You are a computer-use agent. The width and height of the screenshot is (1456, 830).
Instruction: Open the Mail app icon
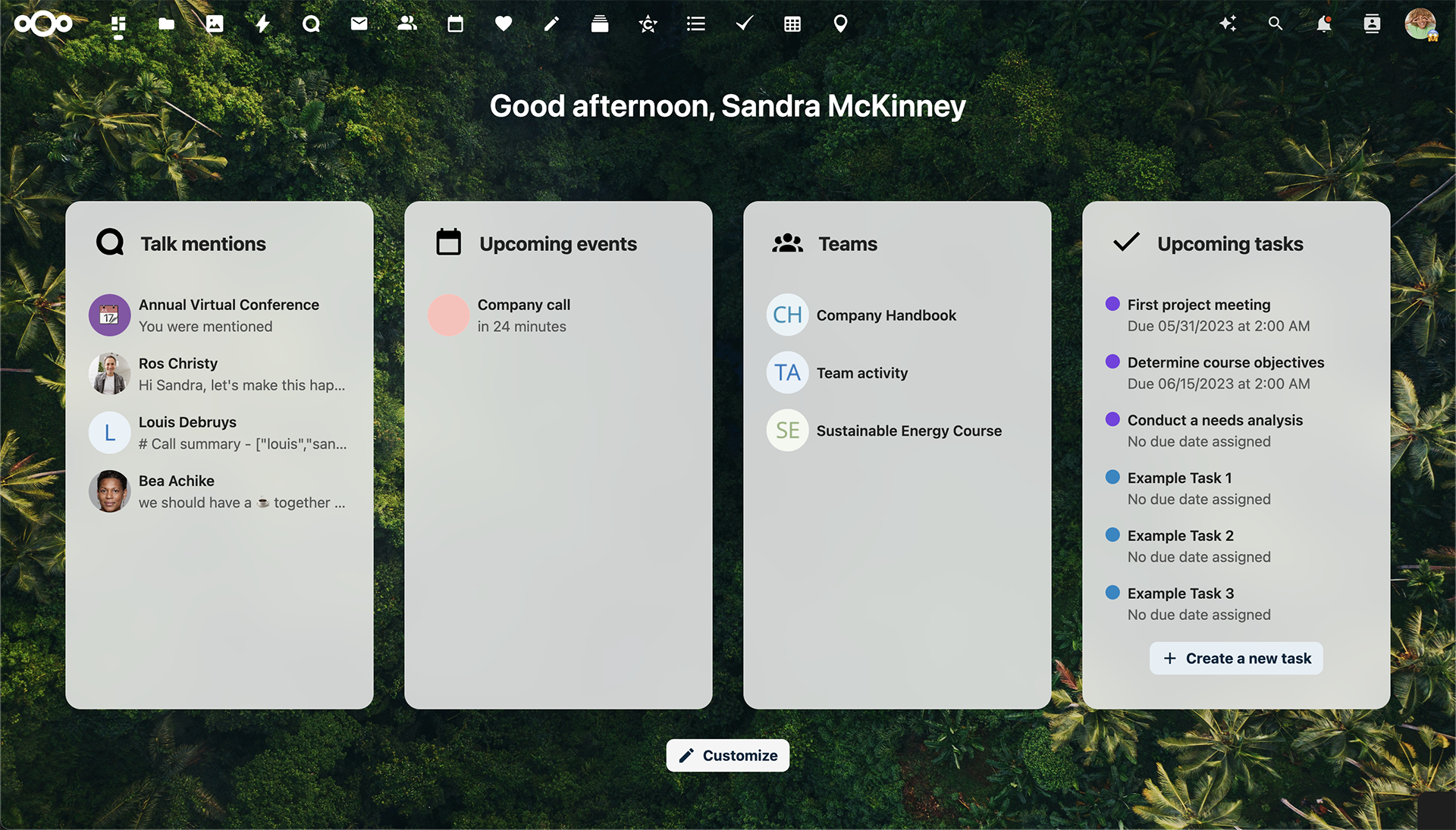pos(358,22)
